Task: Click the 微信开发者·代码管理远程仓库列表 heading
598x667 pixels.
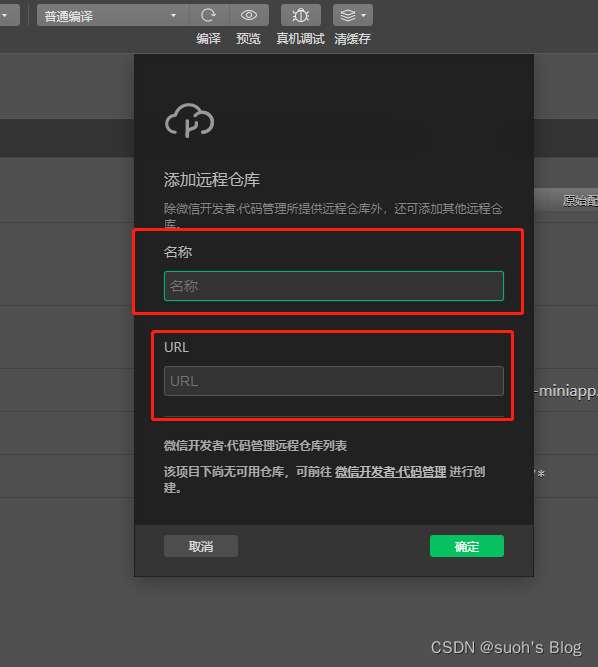Action: [x=255, y=446]
